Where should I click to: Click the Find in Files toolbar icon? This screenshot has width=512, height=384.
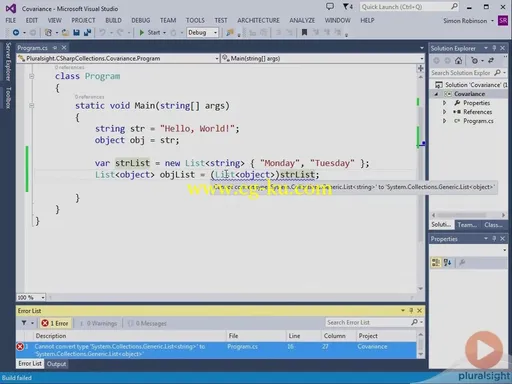(x=230, y=32)
